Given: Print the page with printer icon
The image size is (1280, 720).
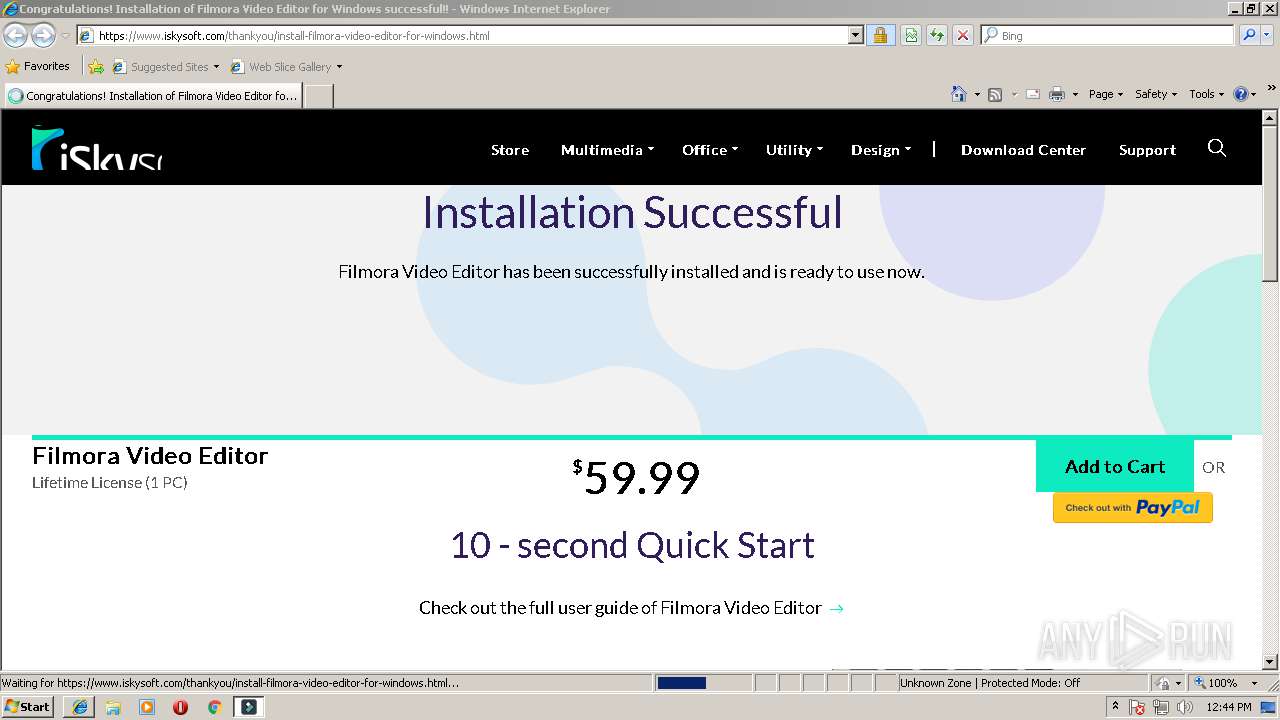Looking at the screenshot, I should coord(1056,94).
